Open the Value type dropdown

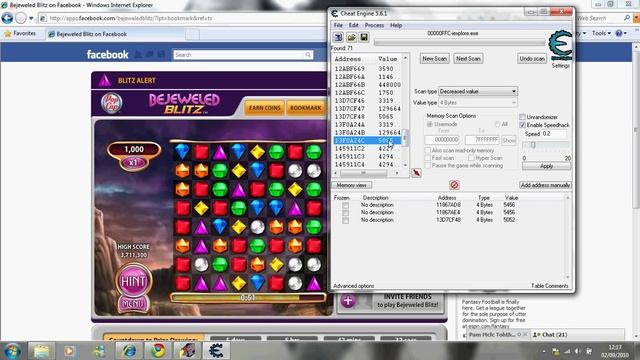point(478,102)
